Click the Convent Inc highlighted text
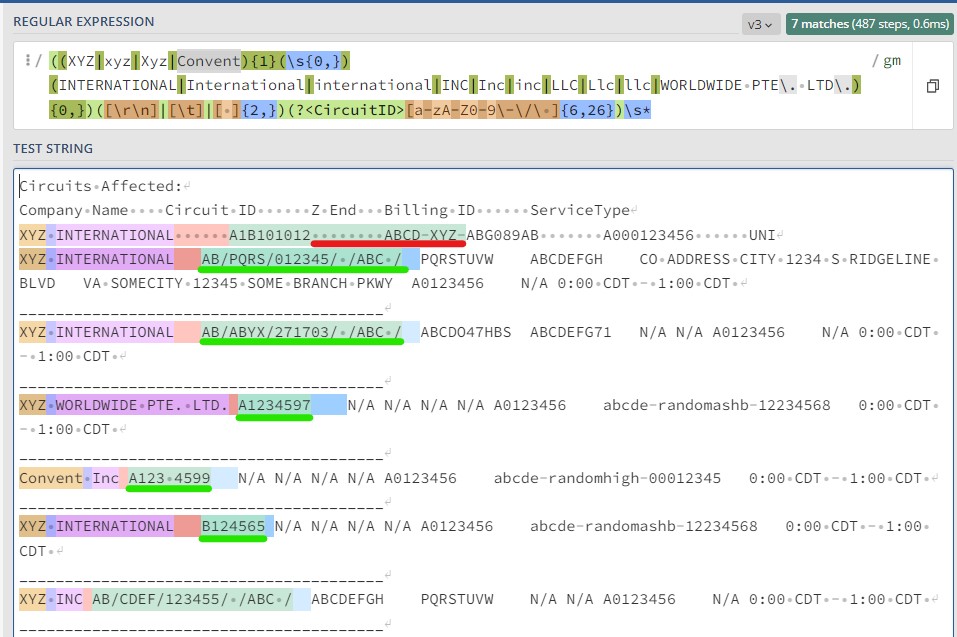The image size is (957, 637). (69, 478)
